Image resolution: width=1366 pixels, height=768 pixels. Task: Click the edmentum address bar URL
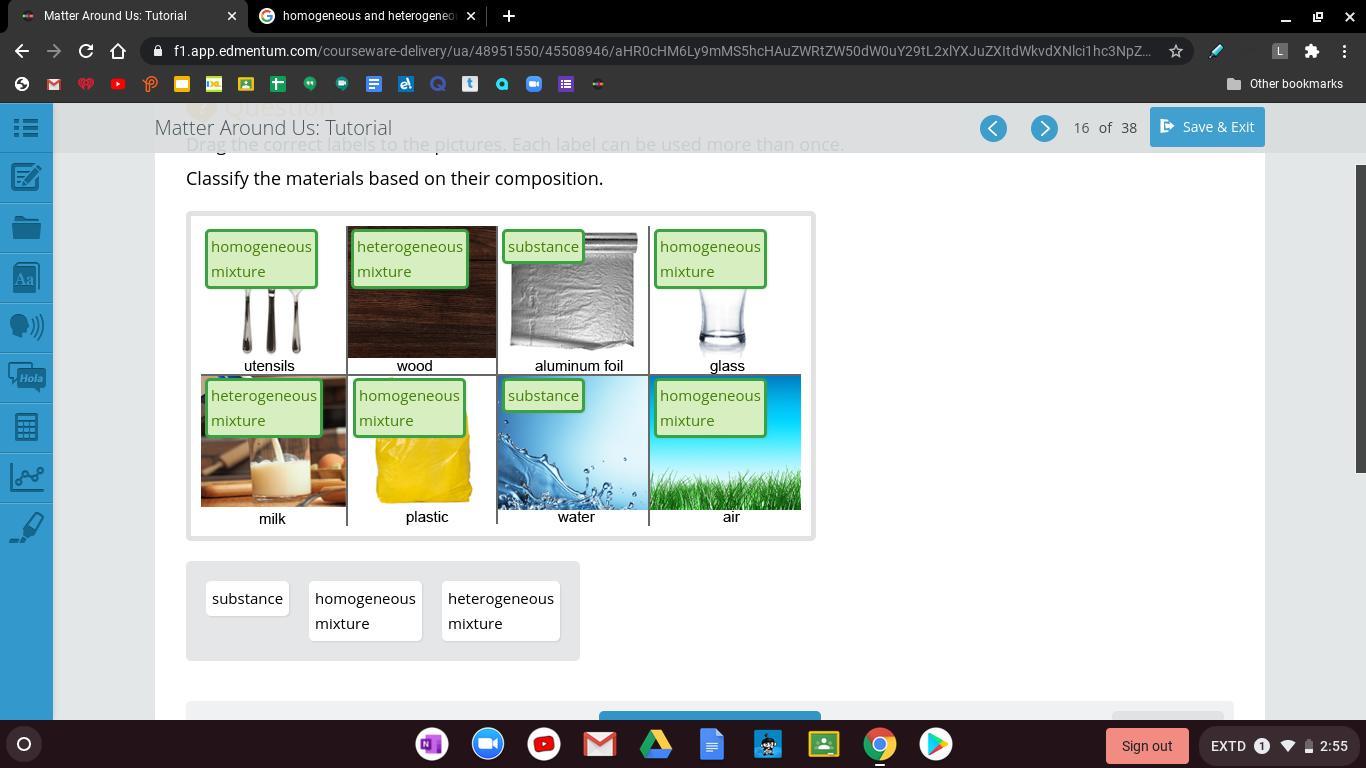click(662, 51)
